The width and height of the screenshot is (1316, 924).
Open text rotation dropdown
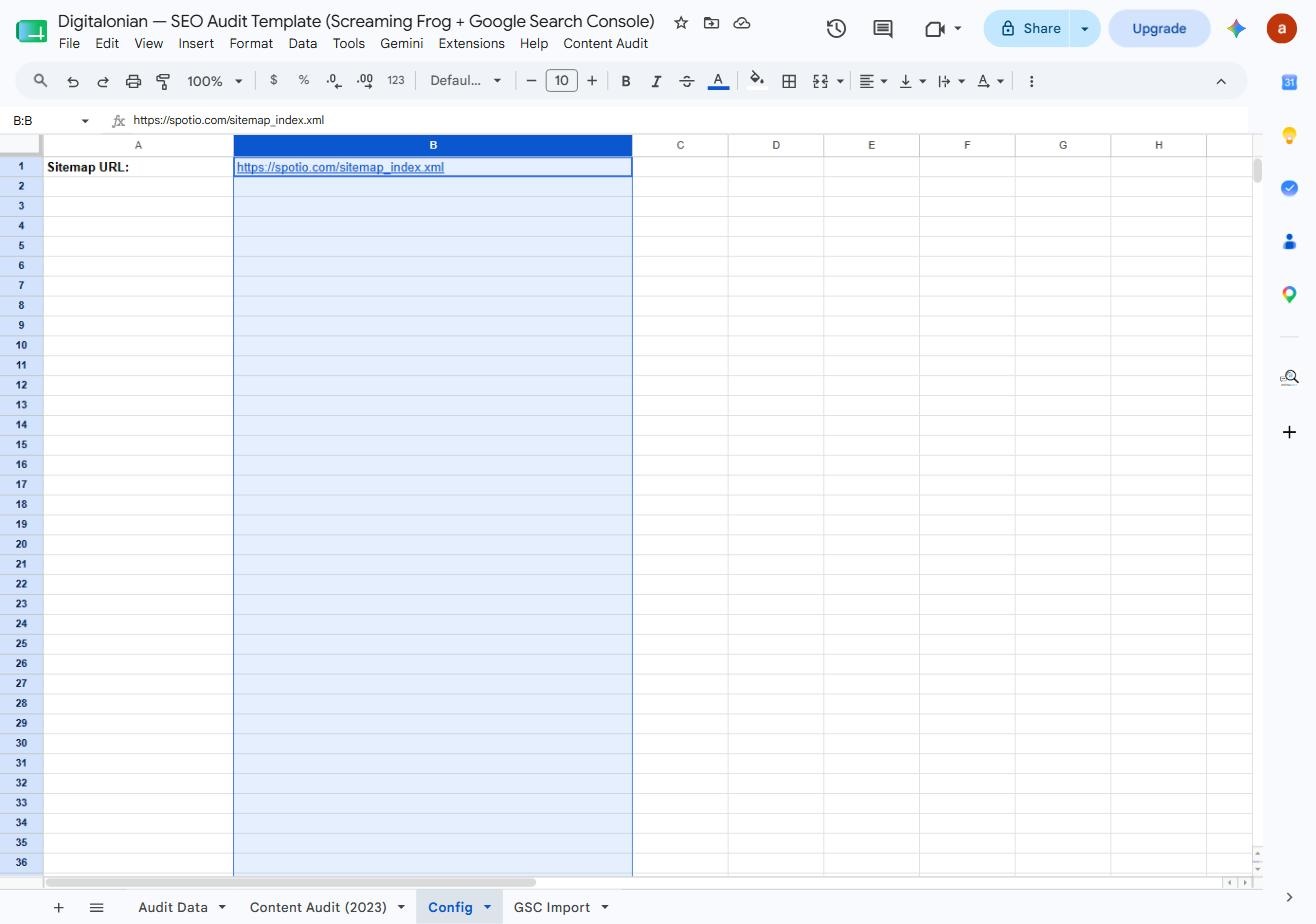pos(990,81)
